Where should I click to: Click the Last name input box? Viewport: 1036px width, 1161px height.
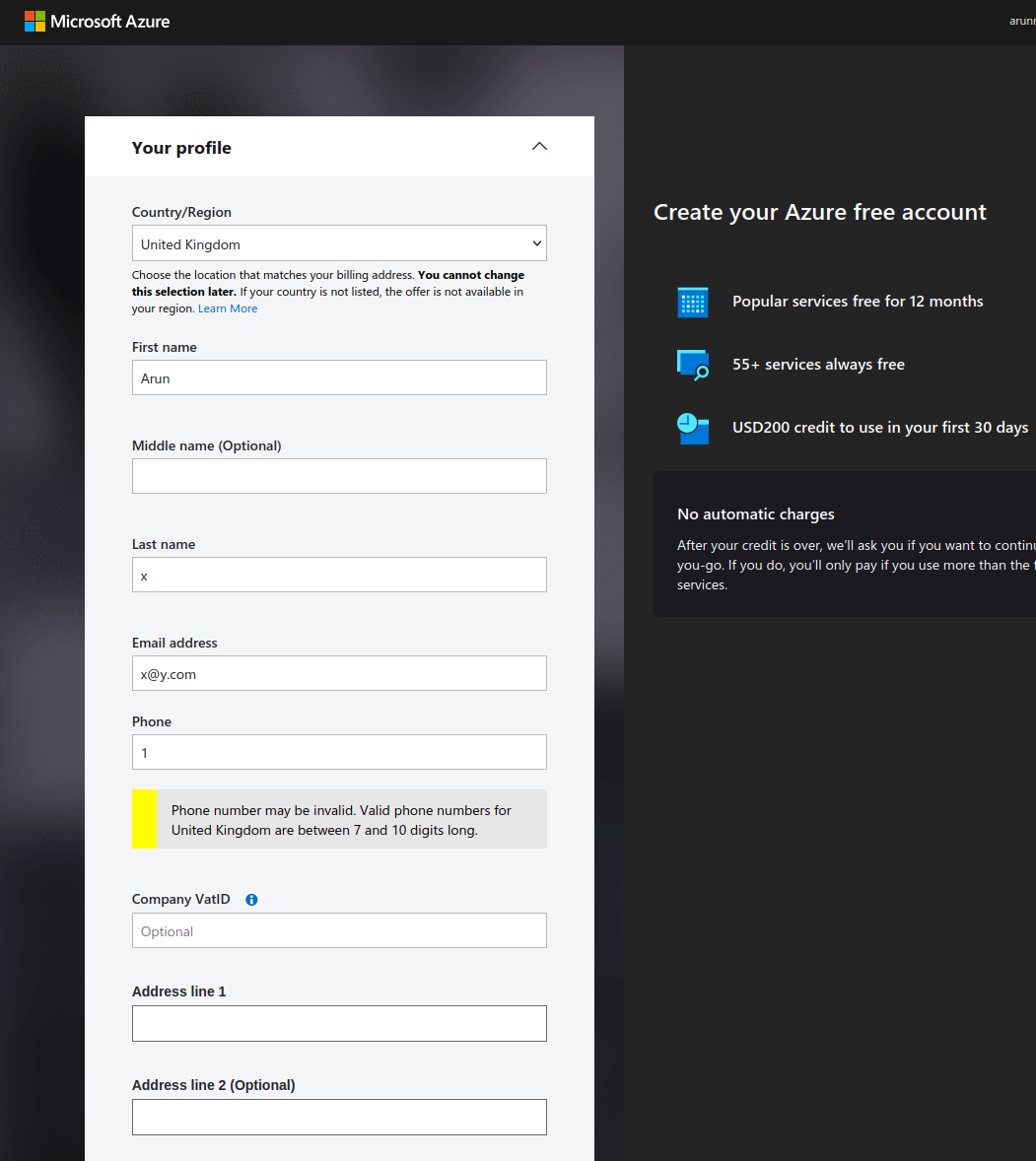pyautogui.click(x=339, y=575)
